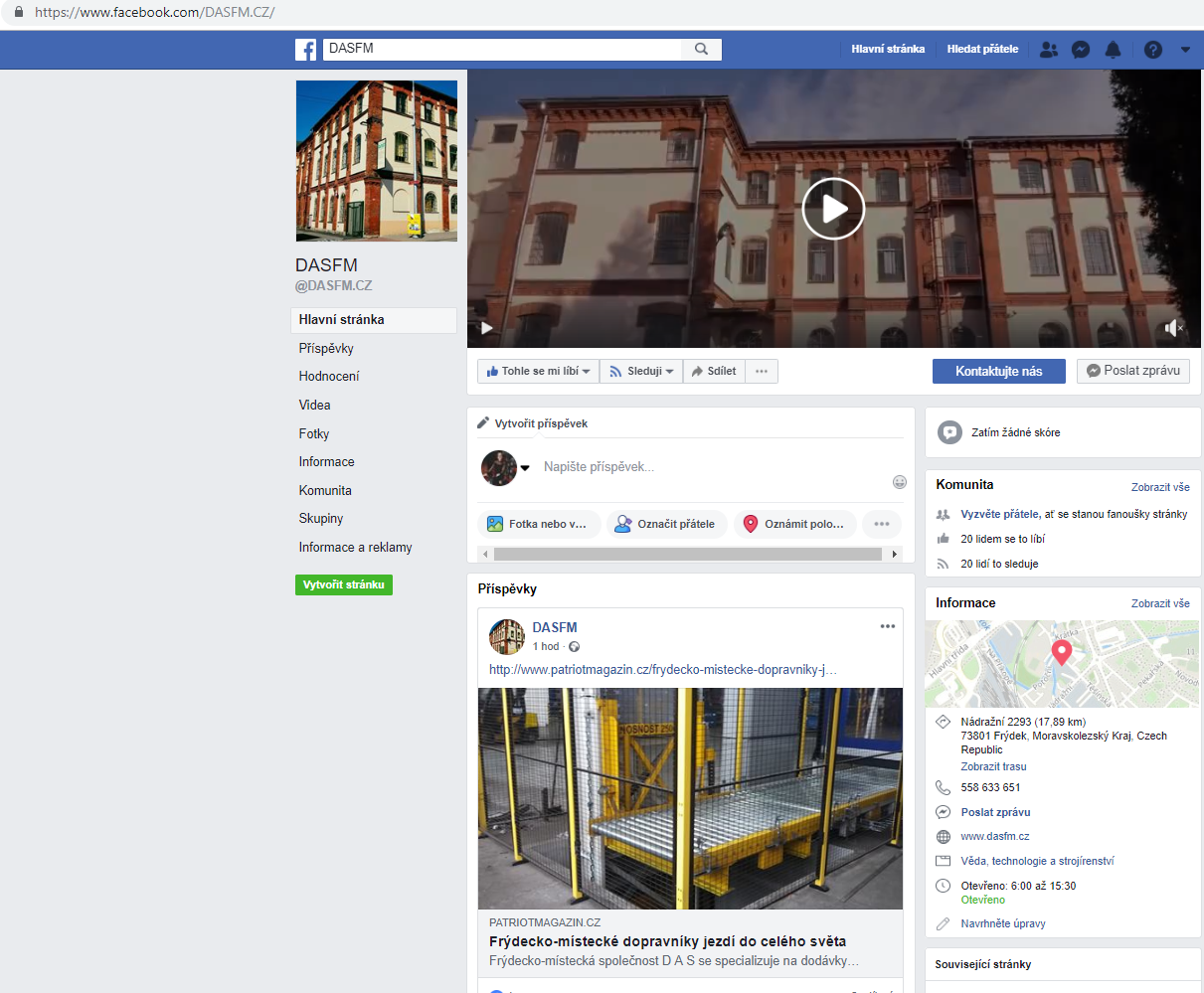Click the browser URL 'https://www.facebook.com/DASFM.CZ/'

154,13
